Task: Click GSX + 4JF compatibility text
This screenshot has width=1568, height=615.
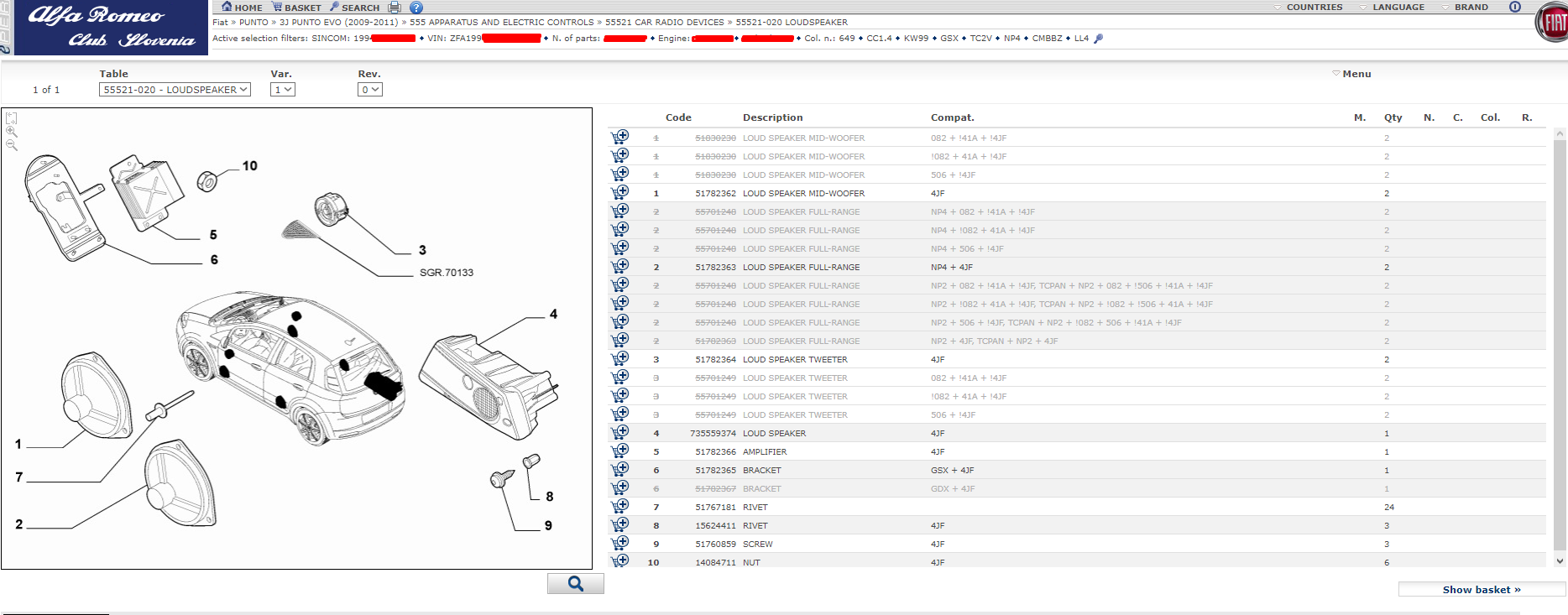Action: [x=953, y=470]
